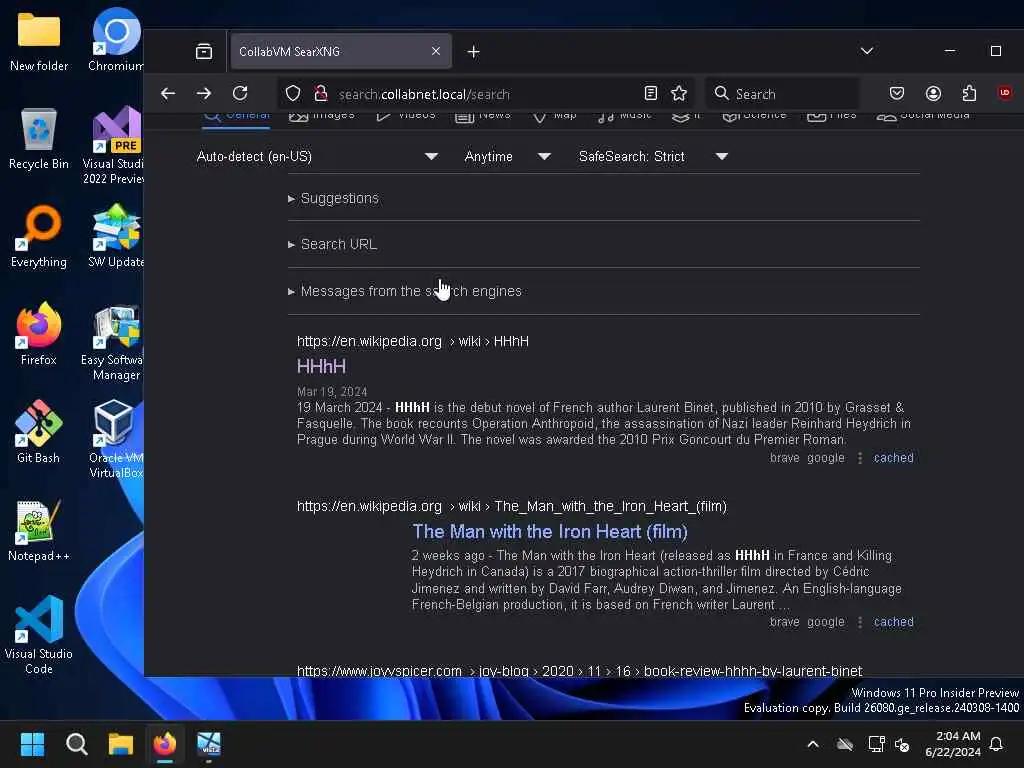Open more options dots for Iron Heart result
Image resolution: width=1024 pixels, height=768 pixels.
(x=859, y=622)
